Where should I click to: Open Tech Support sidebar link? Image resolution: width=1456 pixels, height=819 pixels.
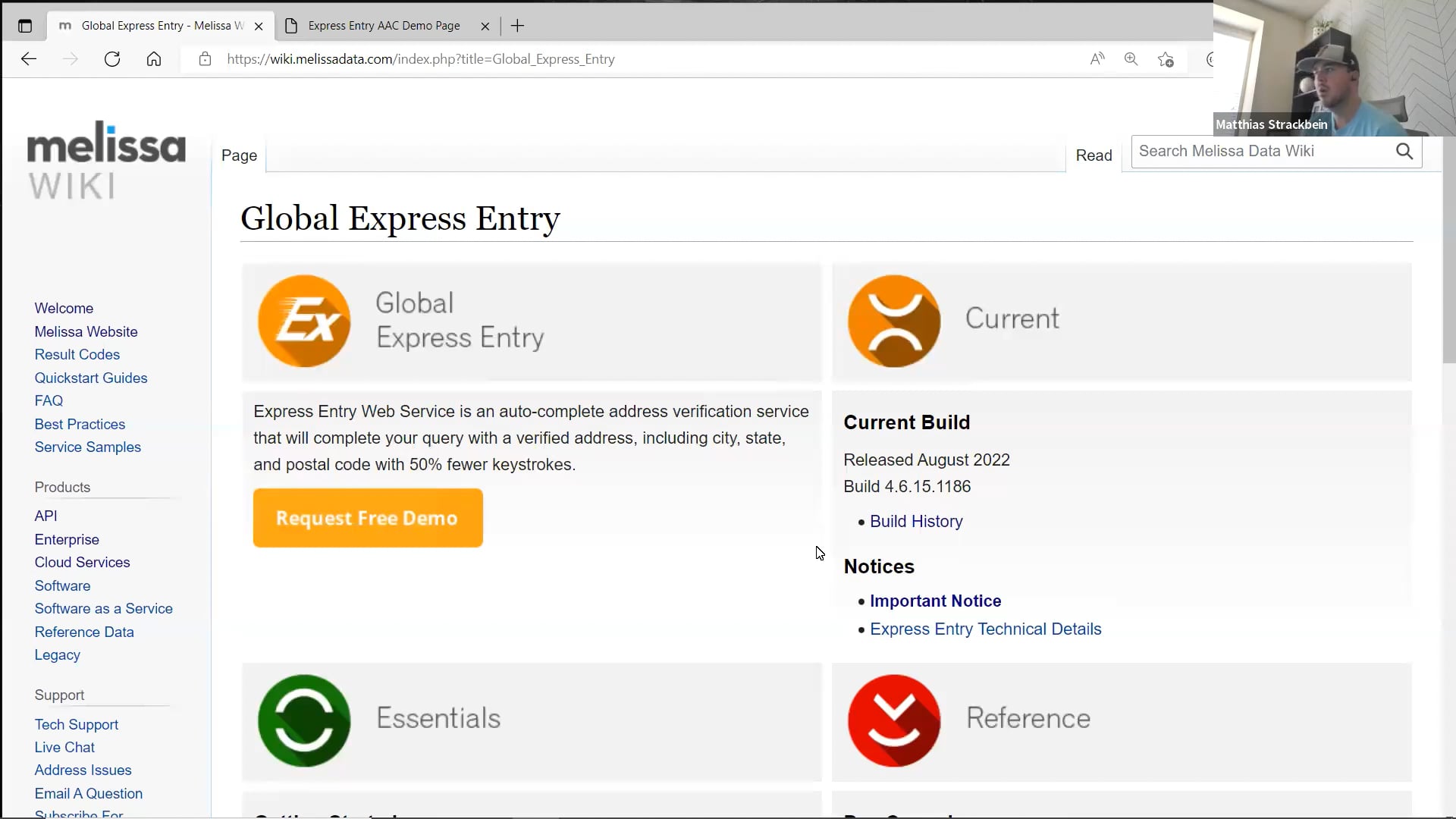[x=77, y=725]
